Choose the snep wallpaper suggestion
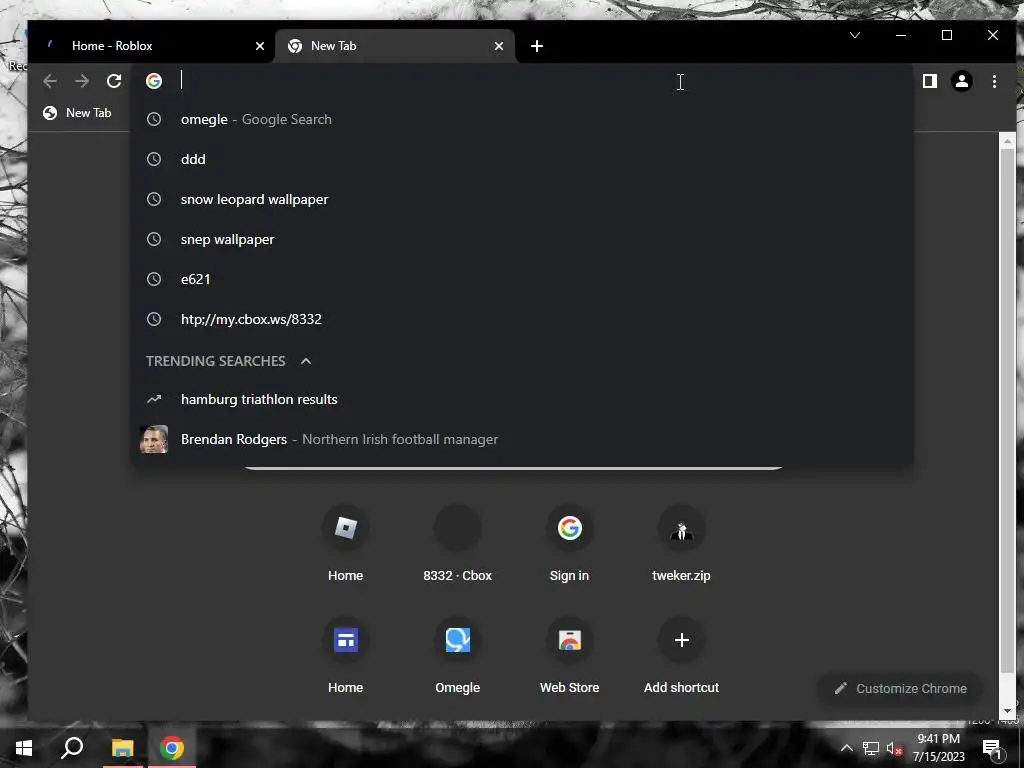This screenshot has height=768, width=1024. click(522, 239)
